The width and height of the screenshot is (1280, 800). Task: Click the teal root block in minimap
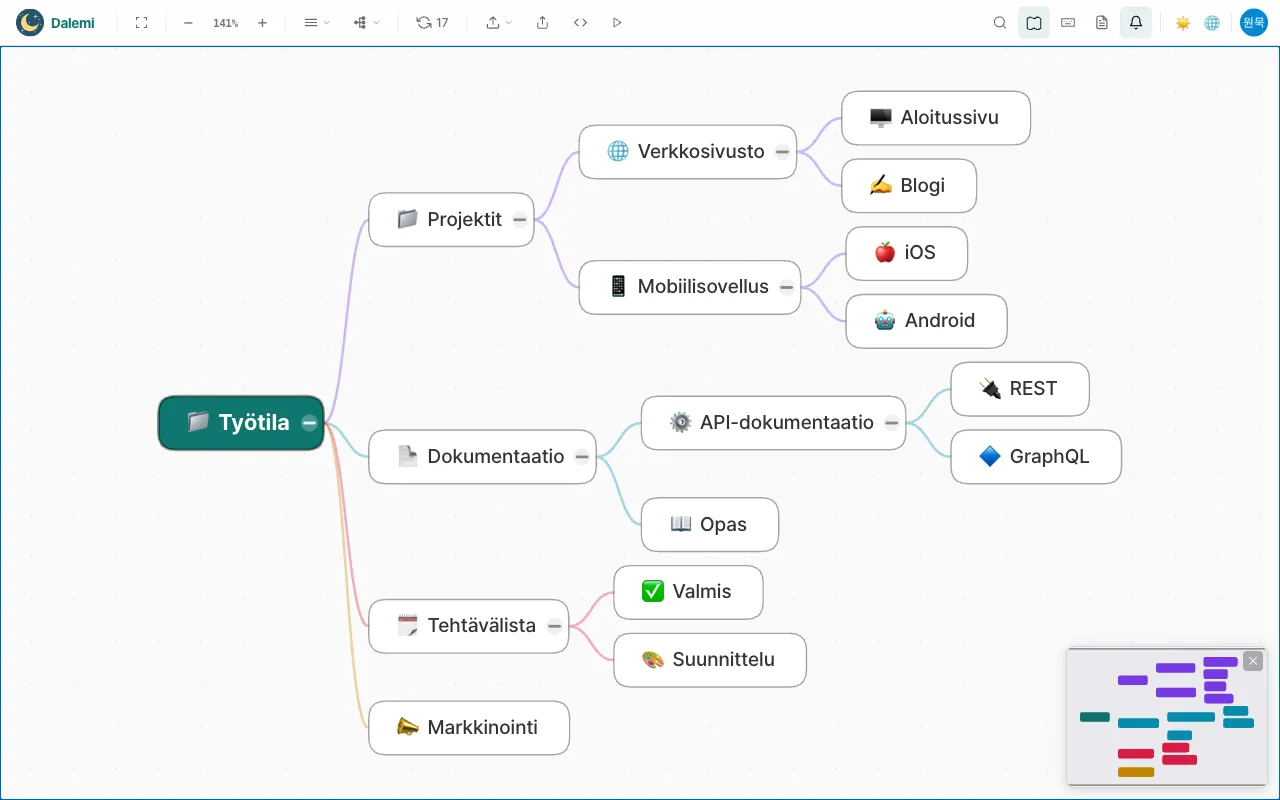tap(1095, 717)
